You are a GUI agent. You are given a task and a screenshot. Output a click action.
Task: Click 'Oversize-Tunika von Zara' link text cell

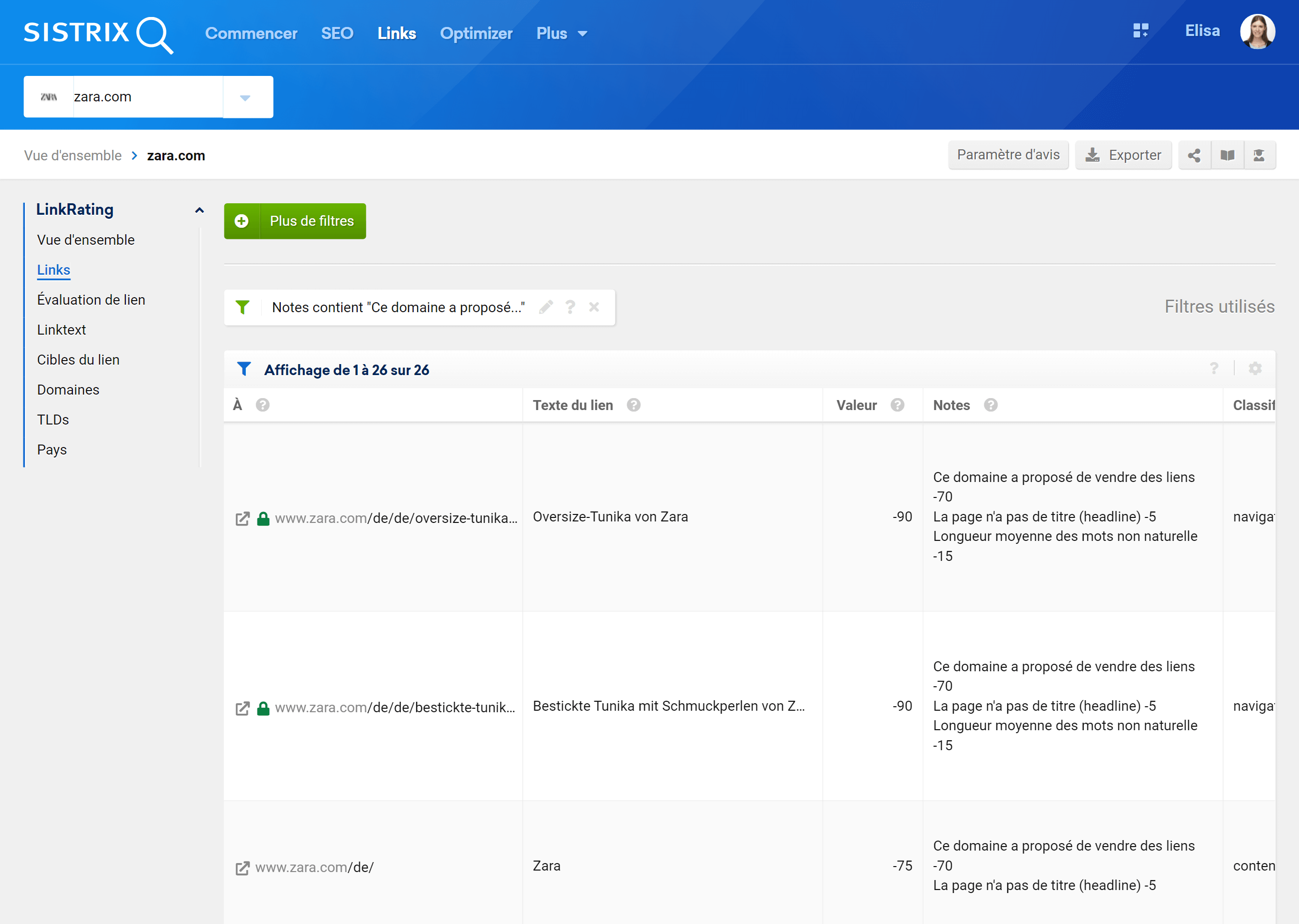coord(610,516)
